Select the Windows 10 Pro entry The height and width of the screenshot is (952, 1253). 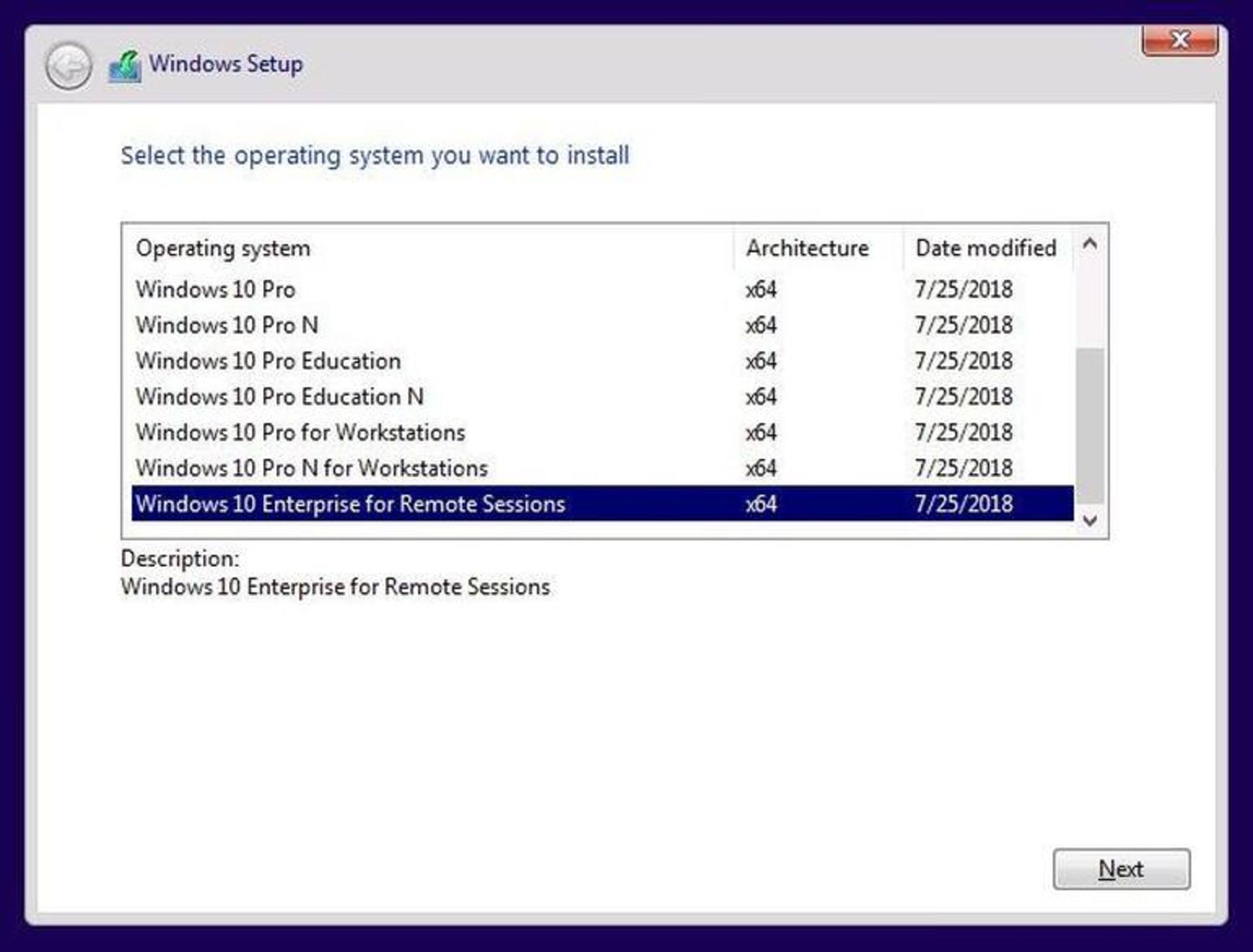[x=215, y=289]
